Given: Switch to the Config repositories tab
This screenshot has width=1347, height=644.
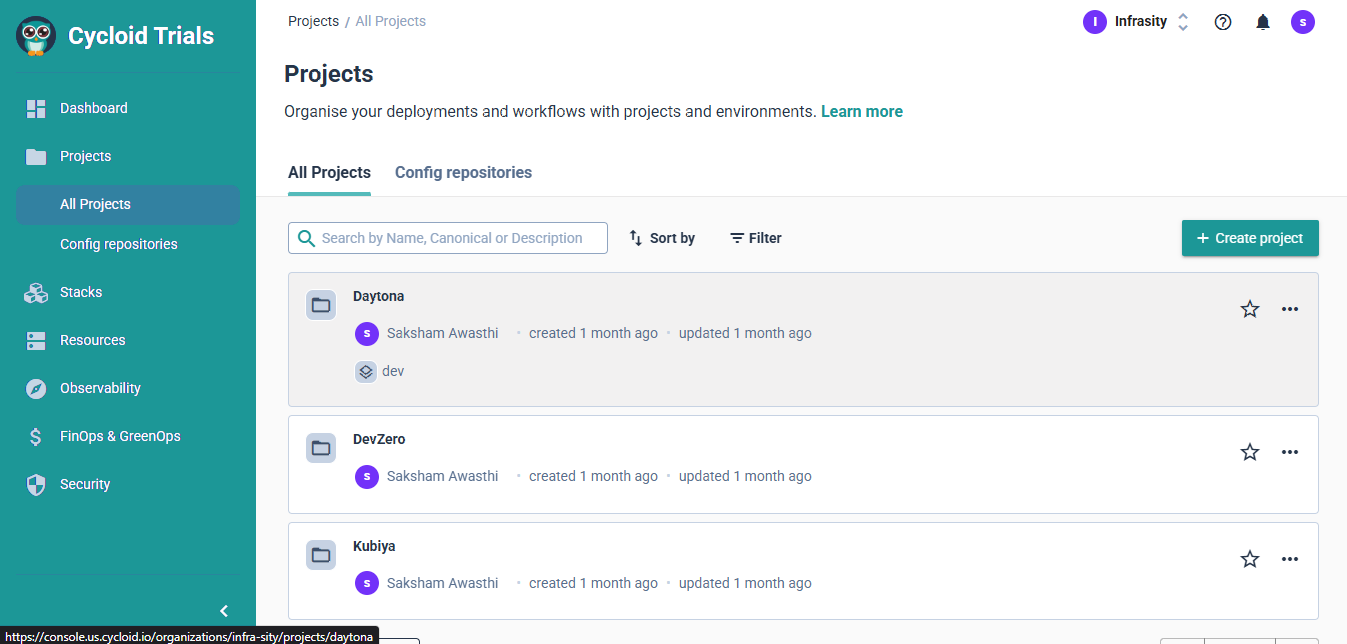Looking at the screenshot, I should click(x=463, y=173).
